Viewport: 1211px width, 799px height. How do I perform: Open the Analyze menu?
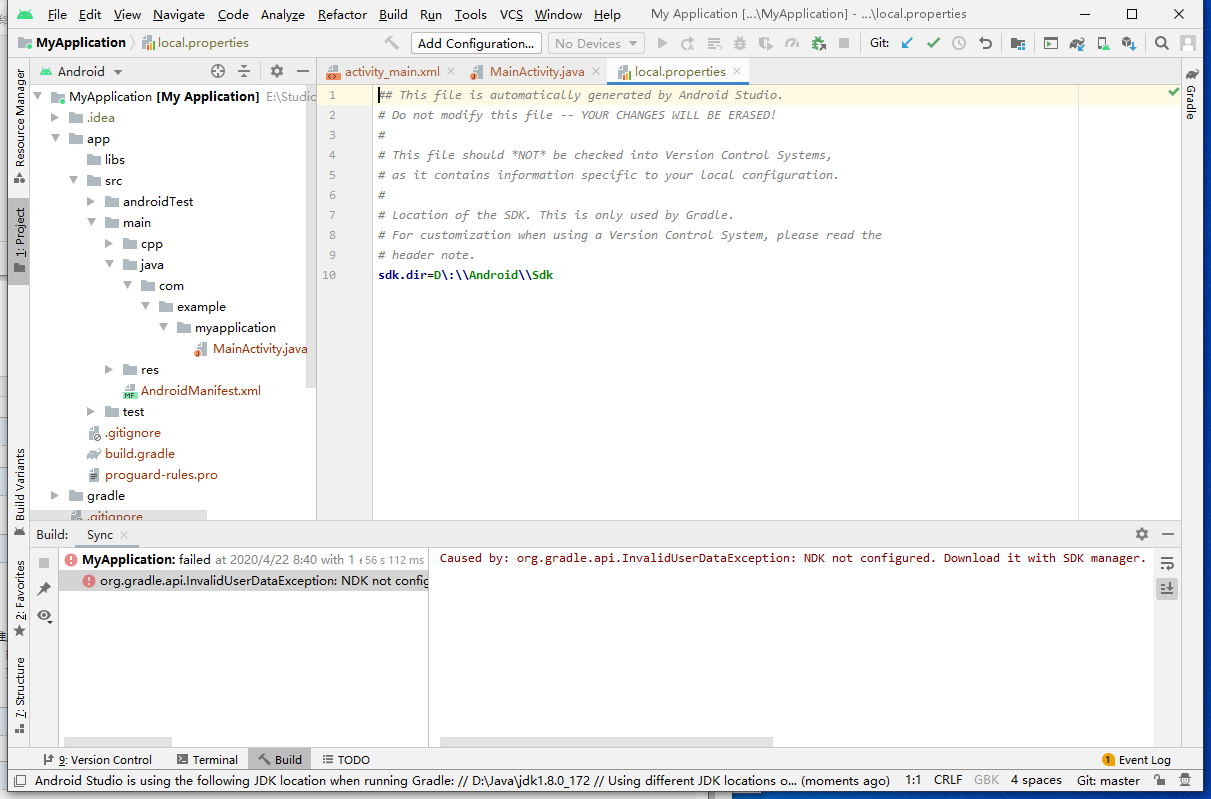point(282,14)
